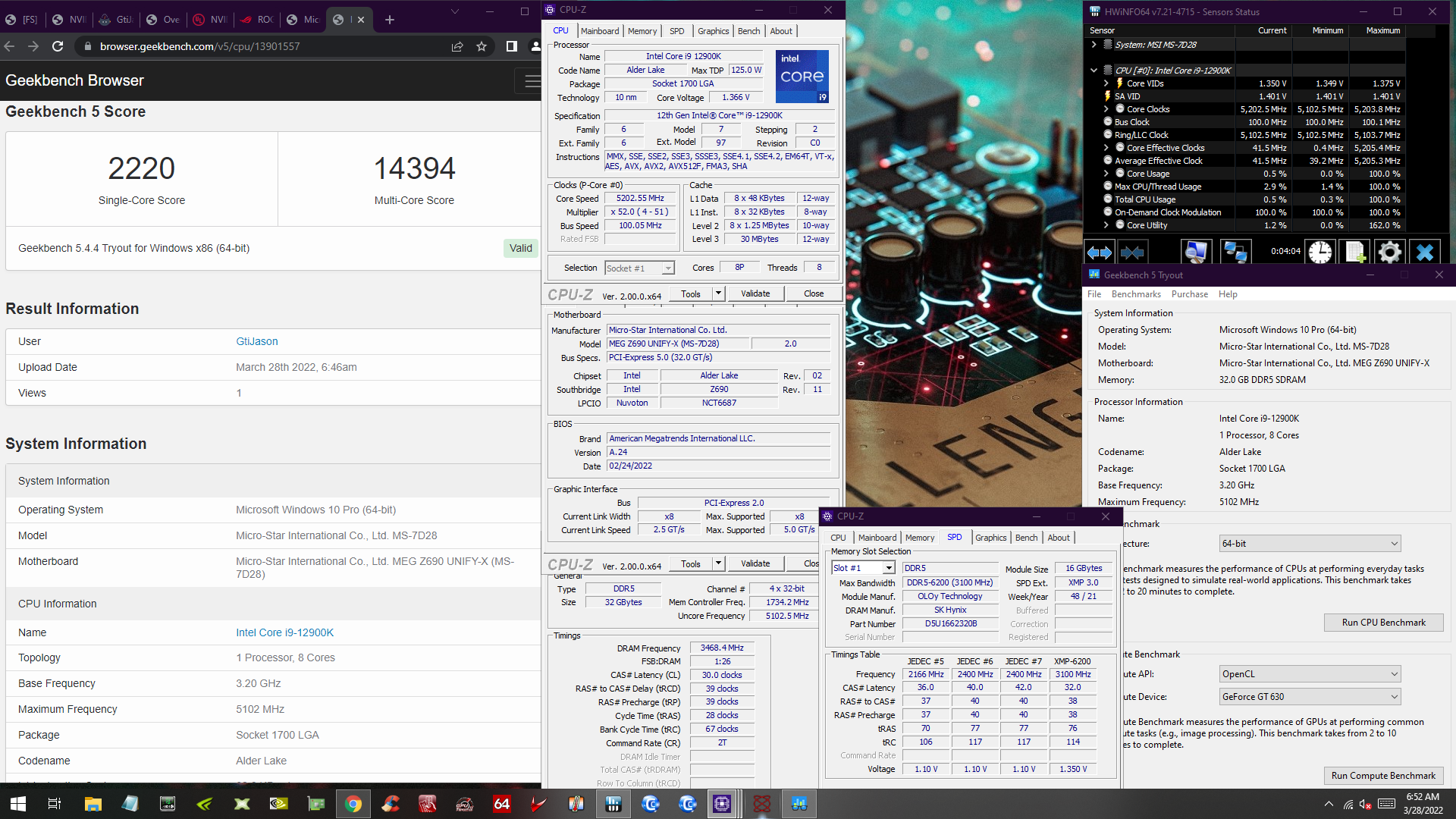Screen dimensions: 1456x819
Task: Click Close button in top CPU-Z window
Action: [814, 293]
